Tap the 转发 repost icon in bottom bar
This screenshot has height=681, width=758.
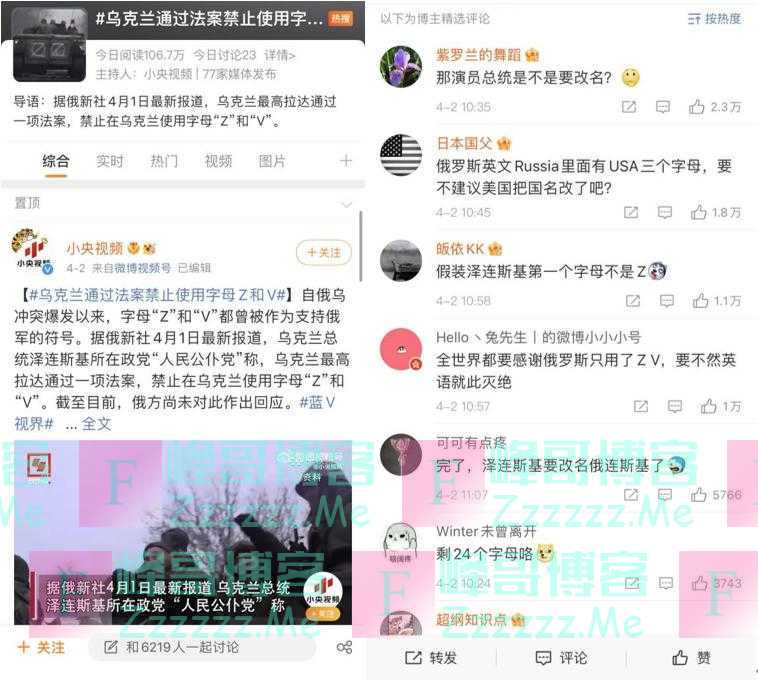[413, 658]
